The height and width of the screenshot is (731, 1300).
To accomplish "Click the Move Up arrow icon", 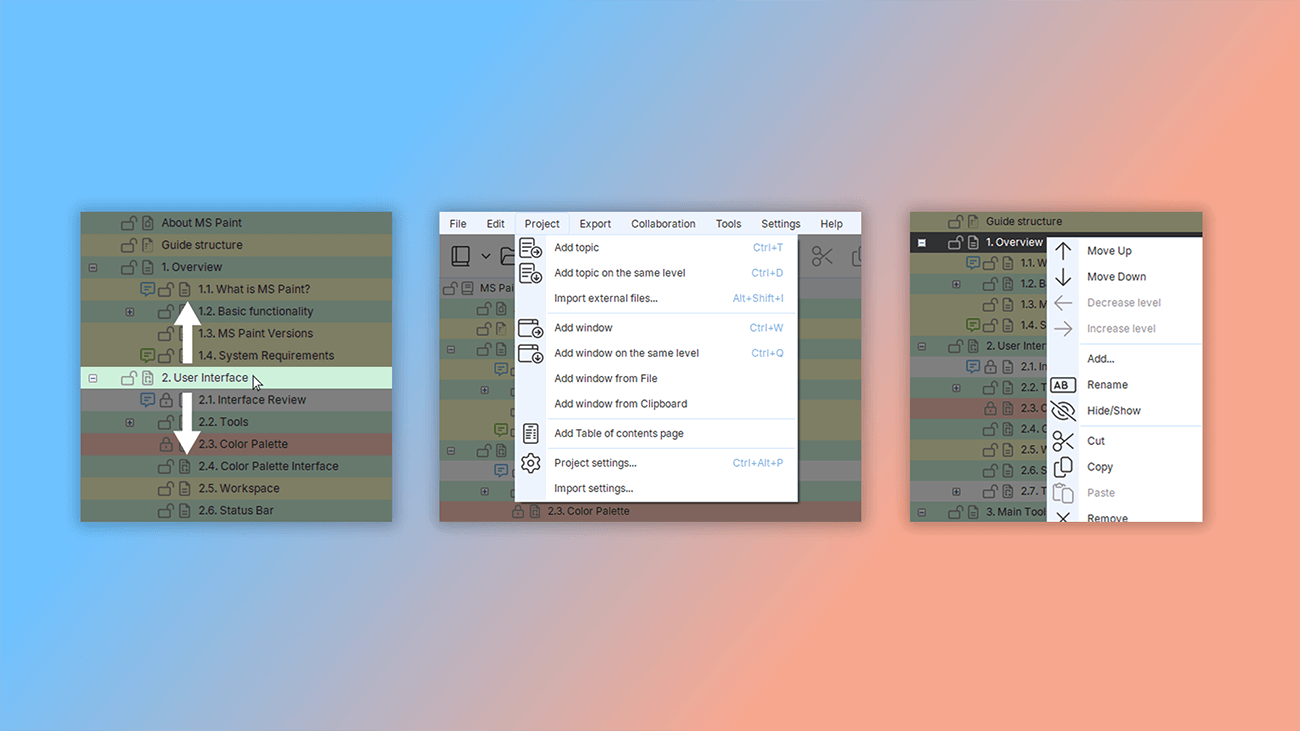I will [x=1063, y=251].
